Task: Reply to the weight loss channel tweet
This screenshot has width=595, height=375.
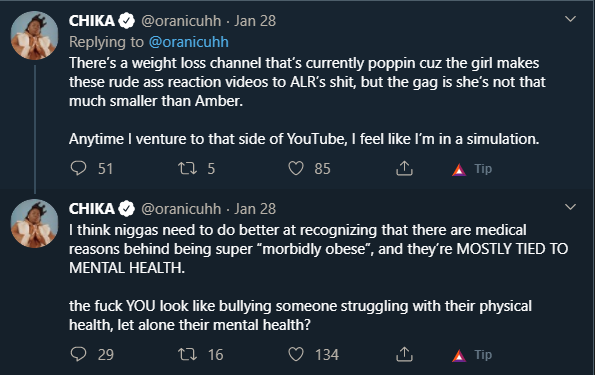Action: coord(79,168)
